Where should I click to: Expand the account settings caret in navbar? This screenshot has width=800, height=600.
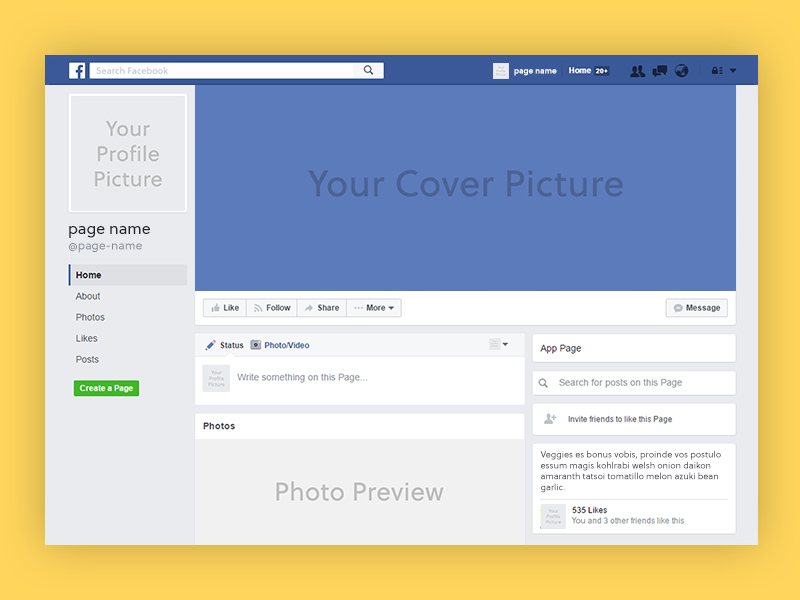(733, 71)
